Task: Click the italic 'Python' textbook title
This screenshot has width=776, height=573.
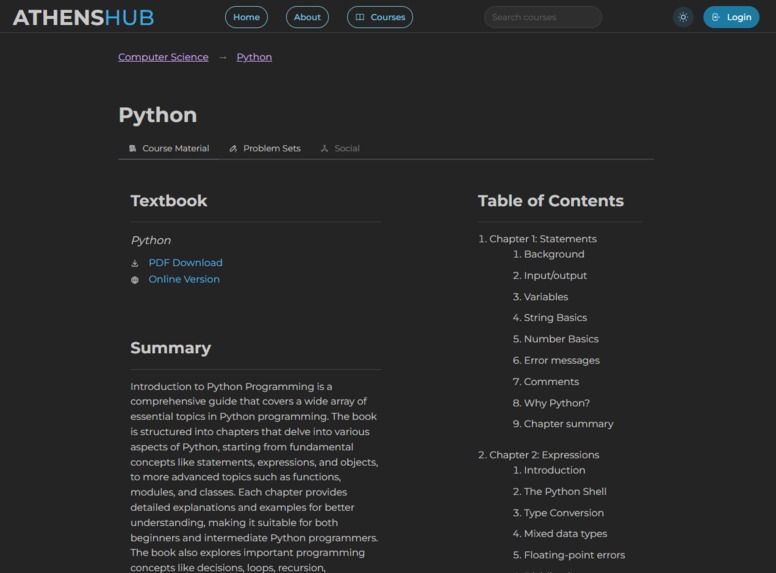Action: pyautogui.click(x=151, y=240)
